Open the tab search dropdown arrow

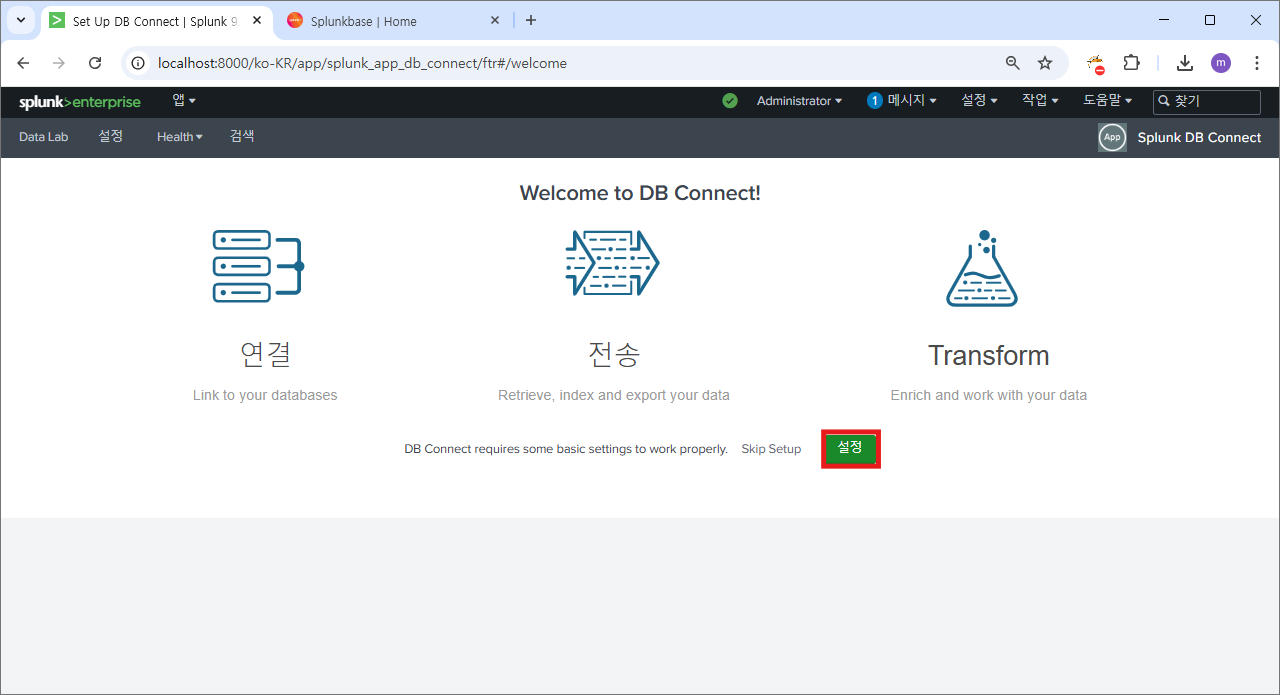click(x=20, y=20)
